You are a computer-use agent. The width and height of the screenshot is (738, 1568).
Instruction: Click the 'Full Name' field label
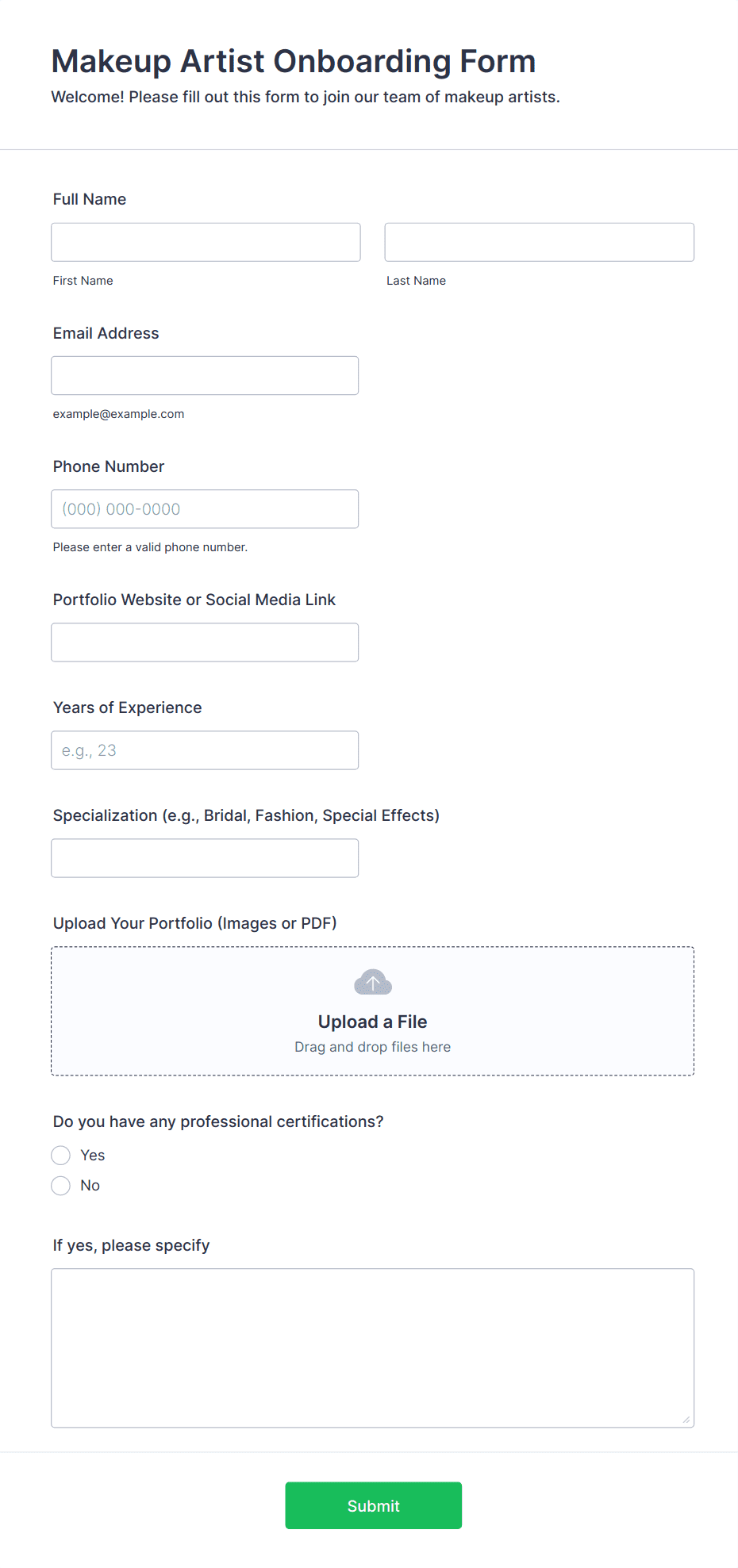tap(90, 199)
